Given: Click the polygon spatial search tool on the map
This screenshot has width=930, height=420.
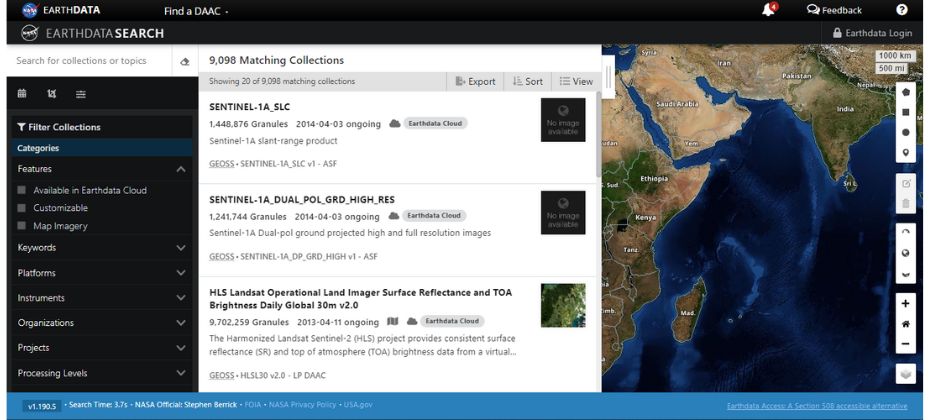Looking at the screenshot, I should (905, 92).
